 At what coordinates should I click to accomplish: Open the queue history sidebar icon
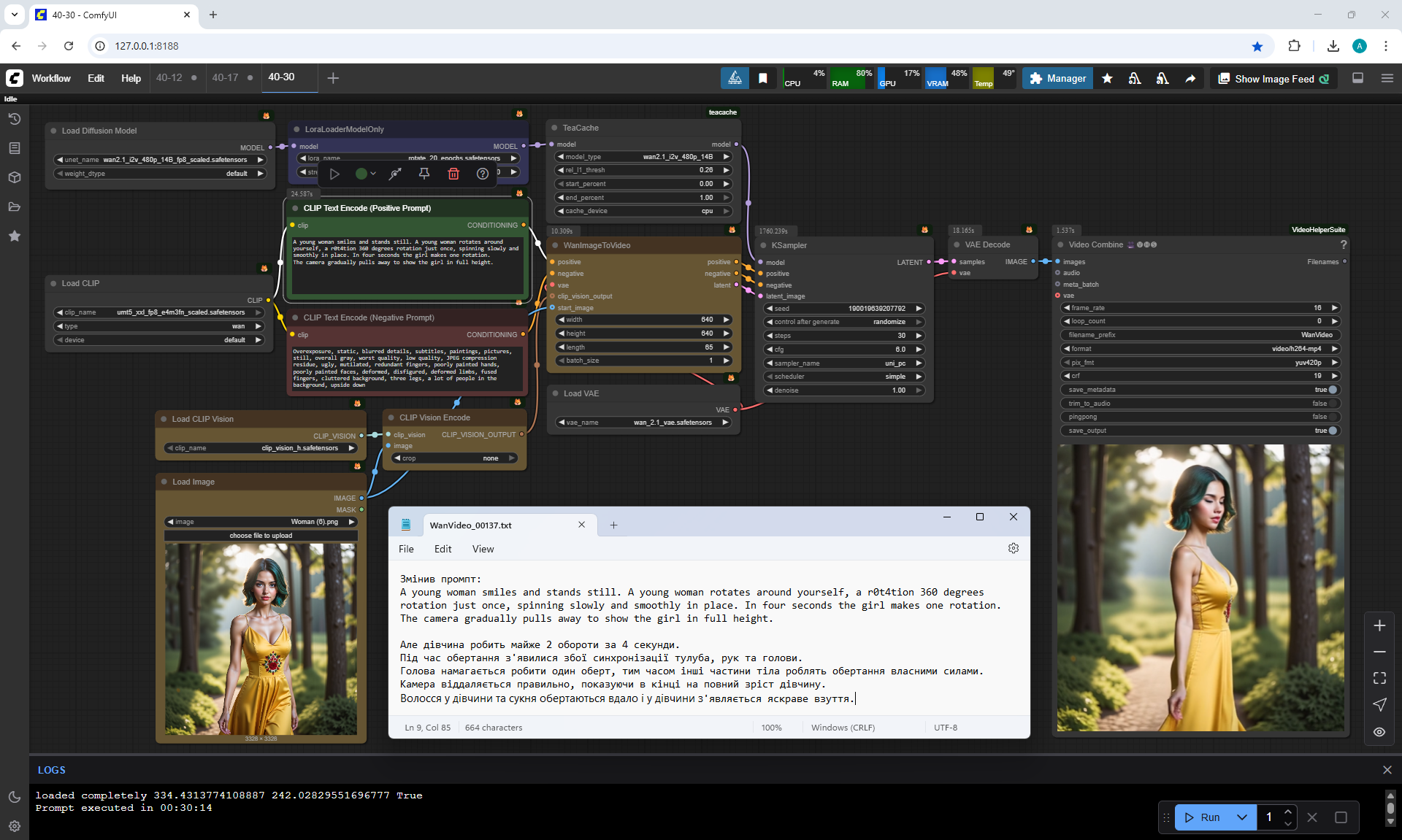pyautogui.click(x=15, y=119)
